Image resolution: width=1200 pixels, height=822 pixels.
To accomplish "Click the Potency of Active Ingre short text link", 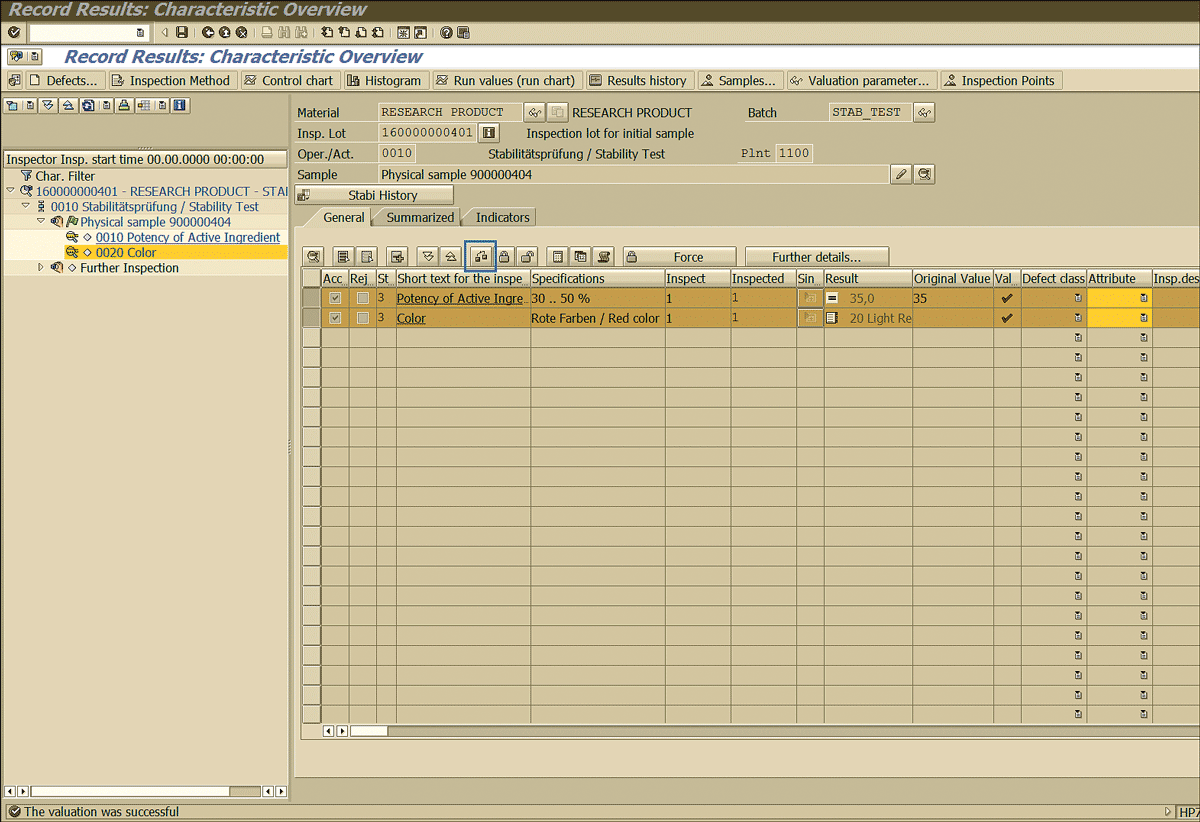I will click(460, 298).
